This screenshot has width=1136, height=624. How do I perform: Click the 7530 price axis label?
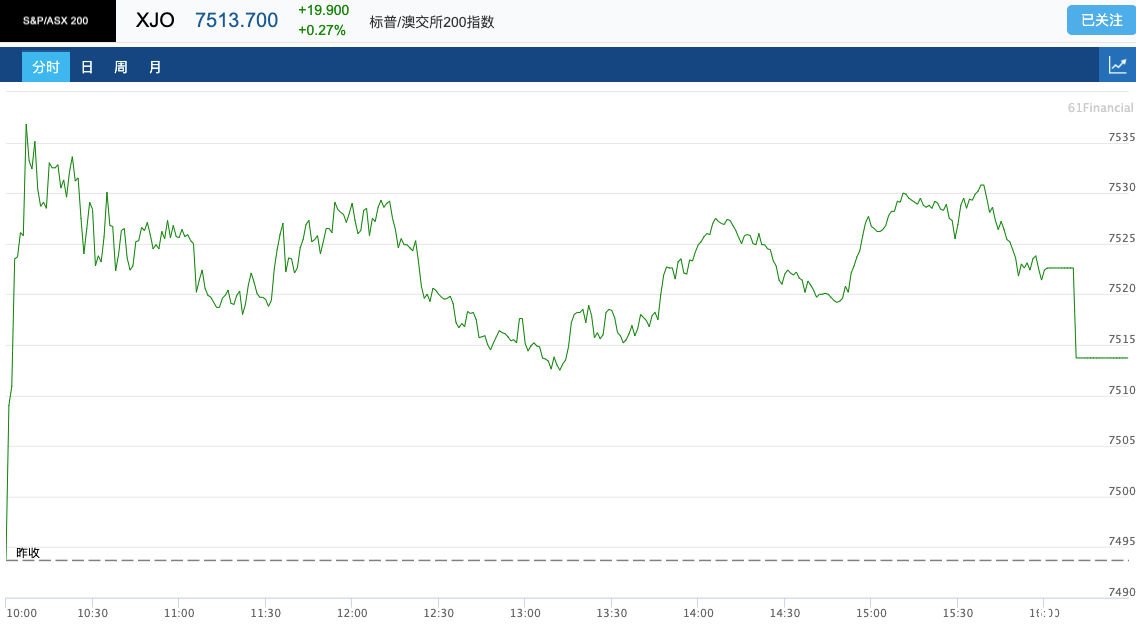point(1122,187)
